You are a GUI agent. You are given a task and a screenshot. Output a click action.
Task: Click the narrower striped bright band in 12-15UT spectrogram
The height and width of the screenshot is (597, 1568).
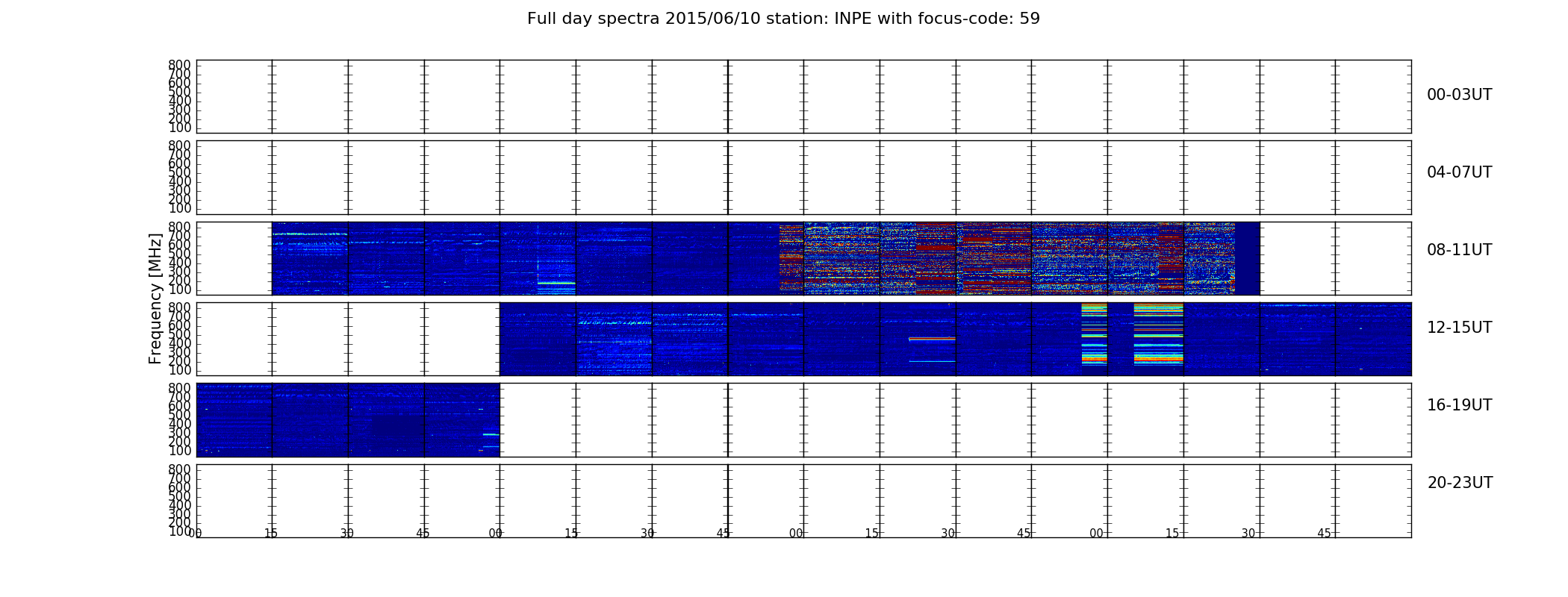pos(1094,334)
